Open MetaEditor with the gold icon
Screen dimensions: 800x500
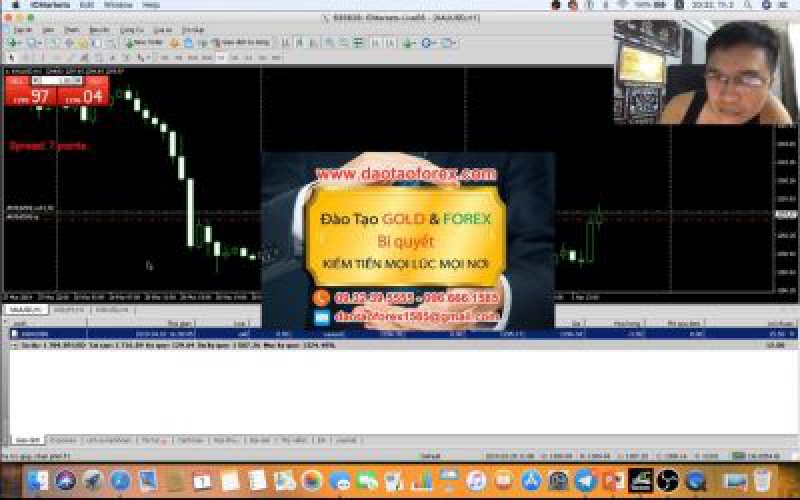(174, 43)
